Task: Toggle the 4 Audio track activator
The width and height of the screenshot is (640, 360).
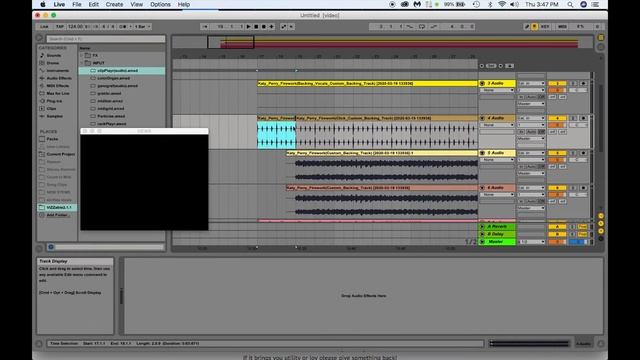Action: click(557, 118)
